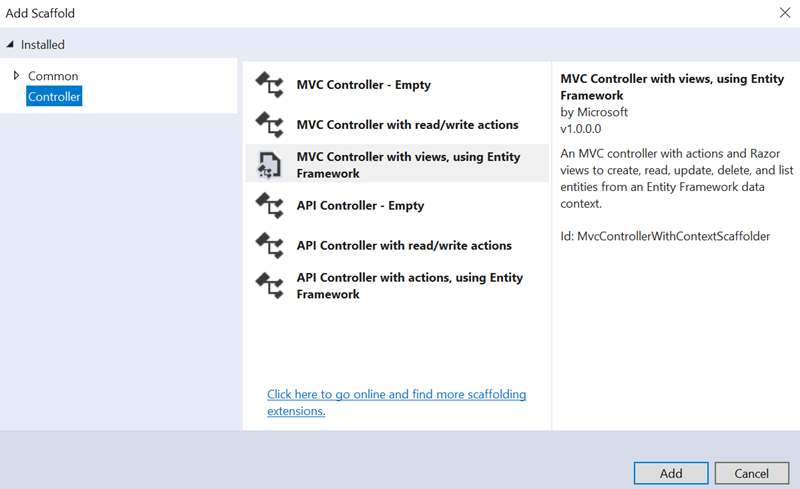800x489 pixels.
Task: Select 'API Controller with actions, using Entity Framework' text
Action: point(409,286)
